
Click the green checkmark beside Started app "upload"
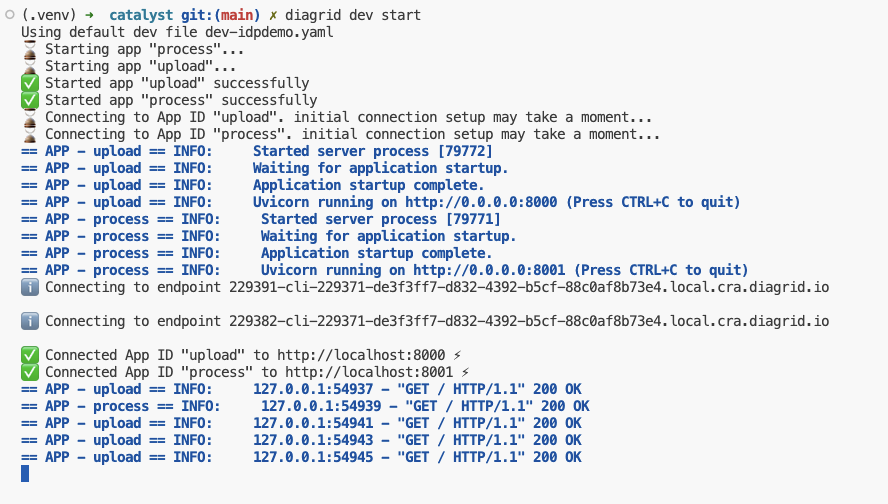[29, 83]
